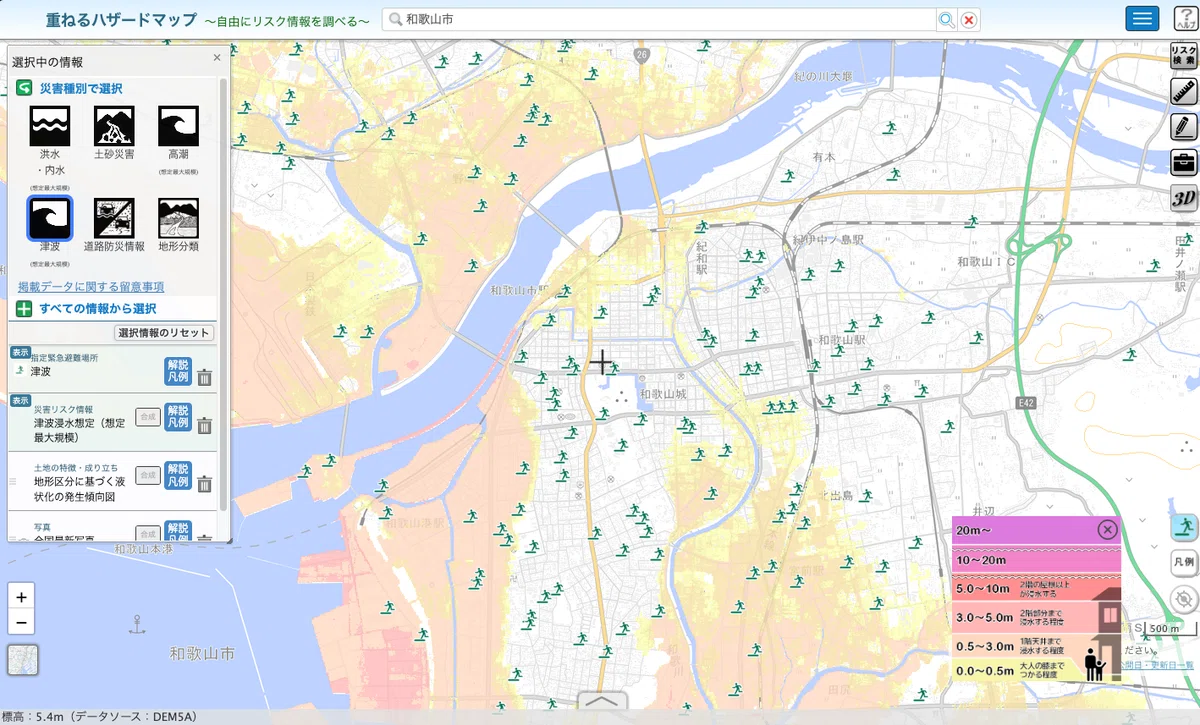This screenshot has height=725, width=1200.
Task: Click the 10~20m legend color band
Action: 1035,560
